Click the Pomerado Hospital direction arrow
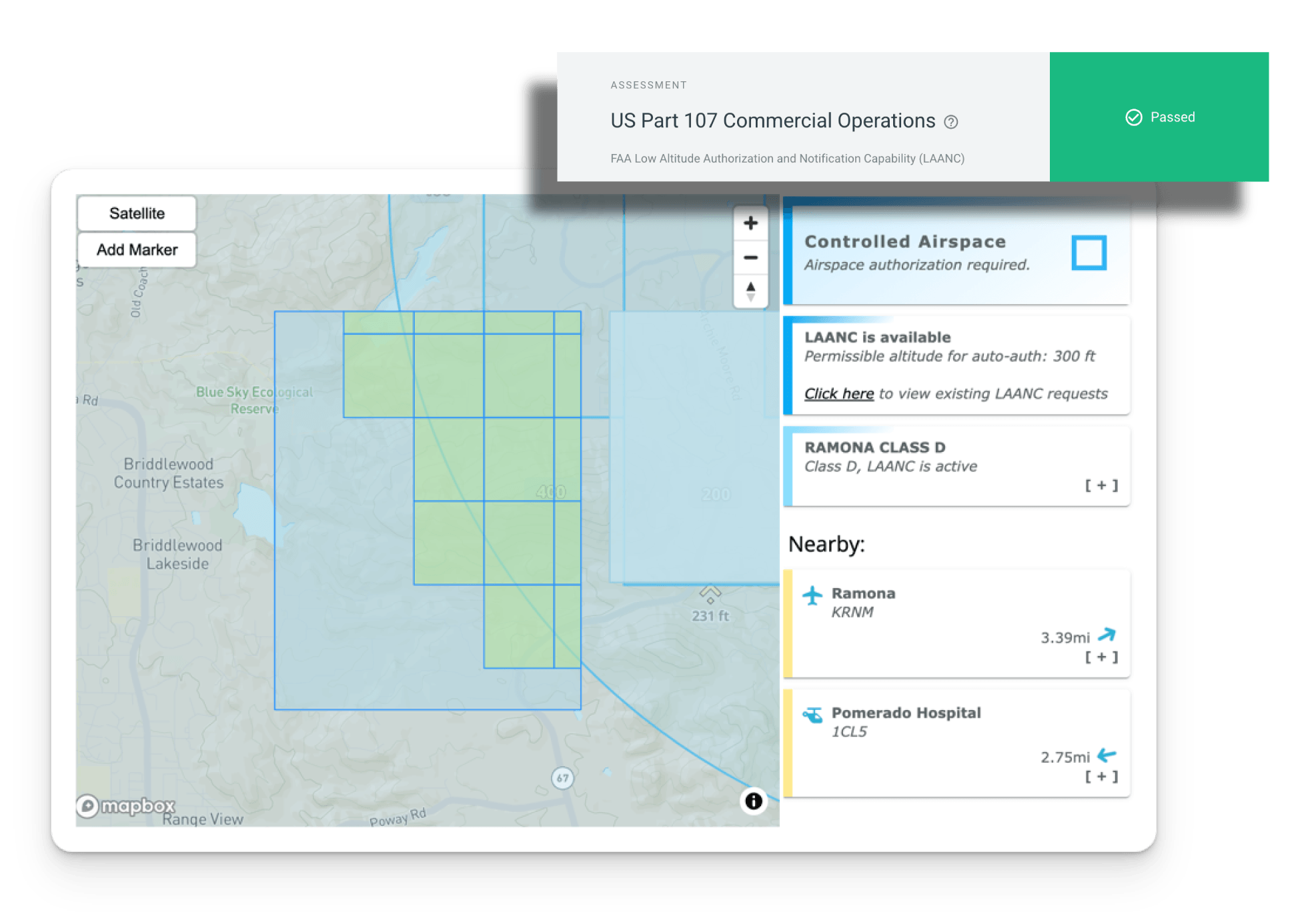The width and height of the screenshot is (1316, 912). coord(1107,755)
